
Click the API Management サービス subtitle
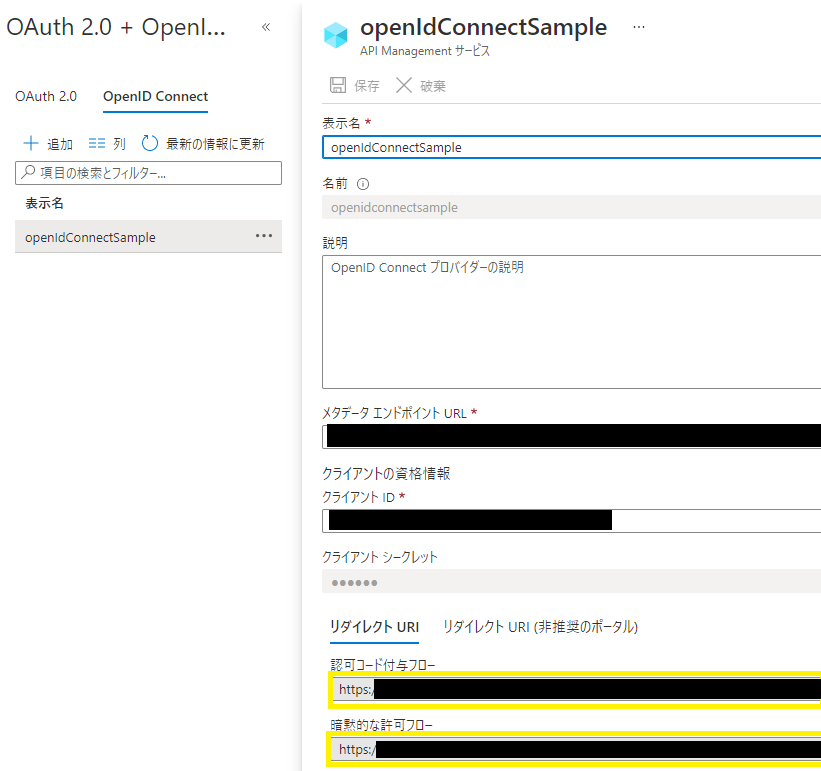click(425, 51)
